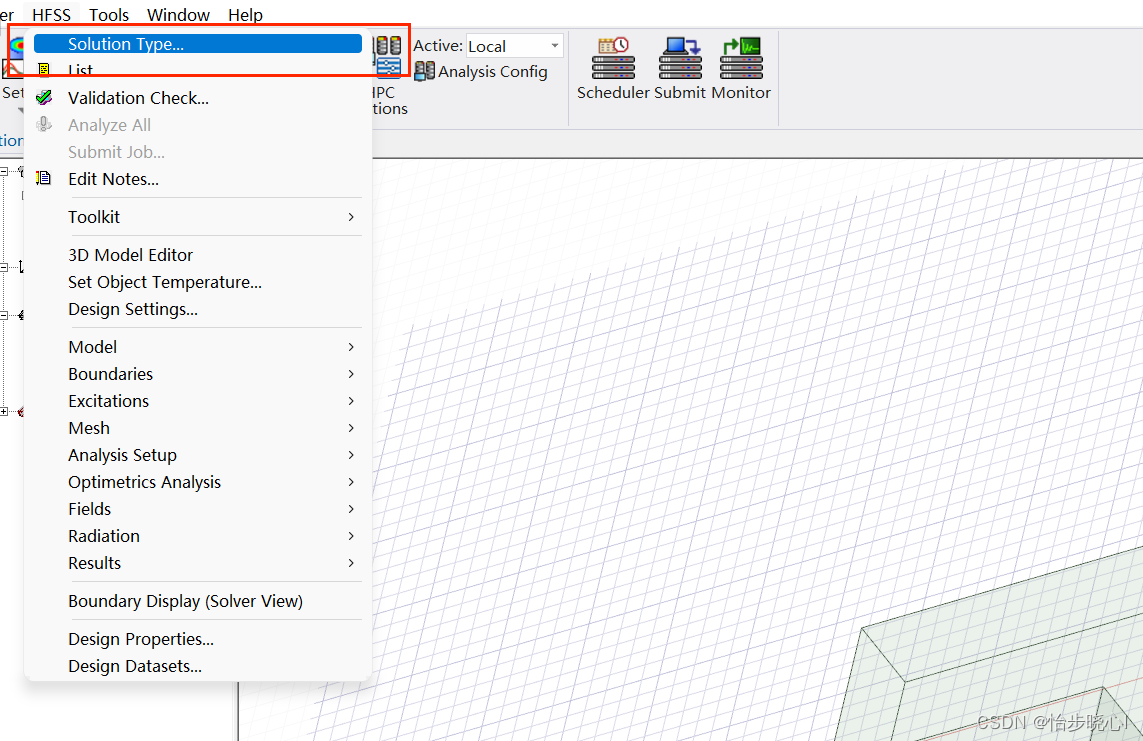Expand the Fields submenu

coord(198,509)
